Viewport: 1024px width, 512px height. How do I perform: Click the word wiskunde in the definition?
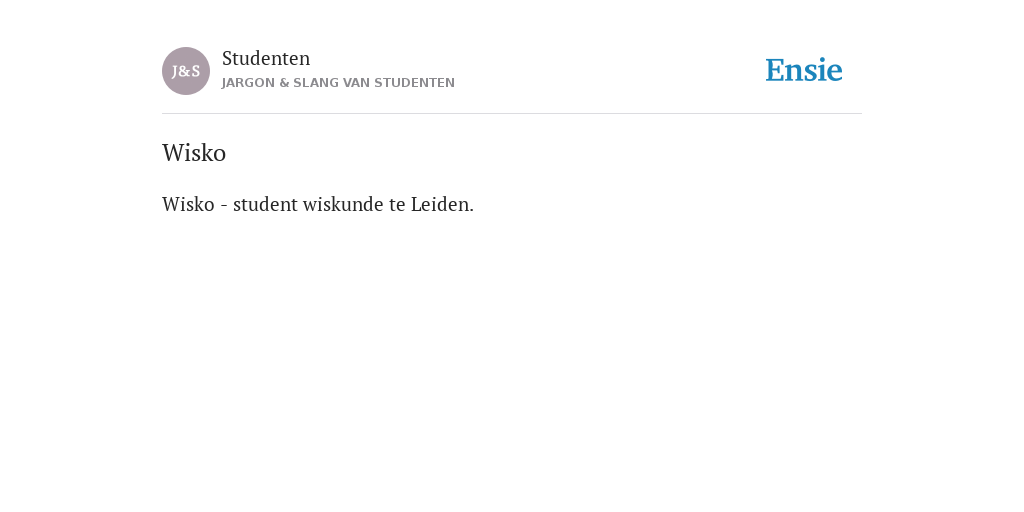pos(343,204)
